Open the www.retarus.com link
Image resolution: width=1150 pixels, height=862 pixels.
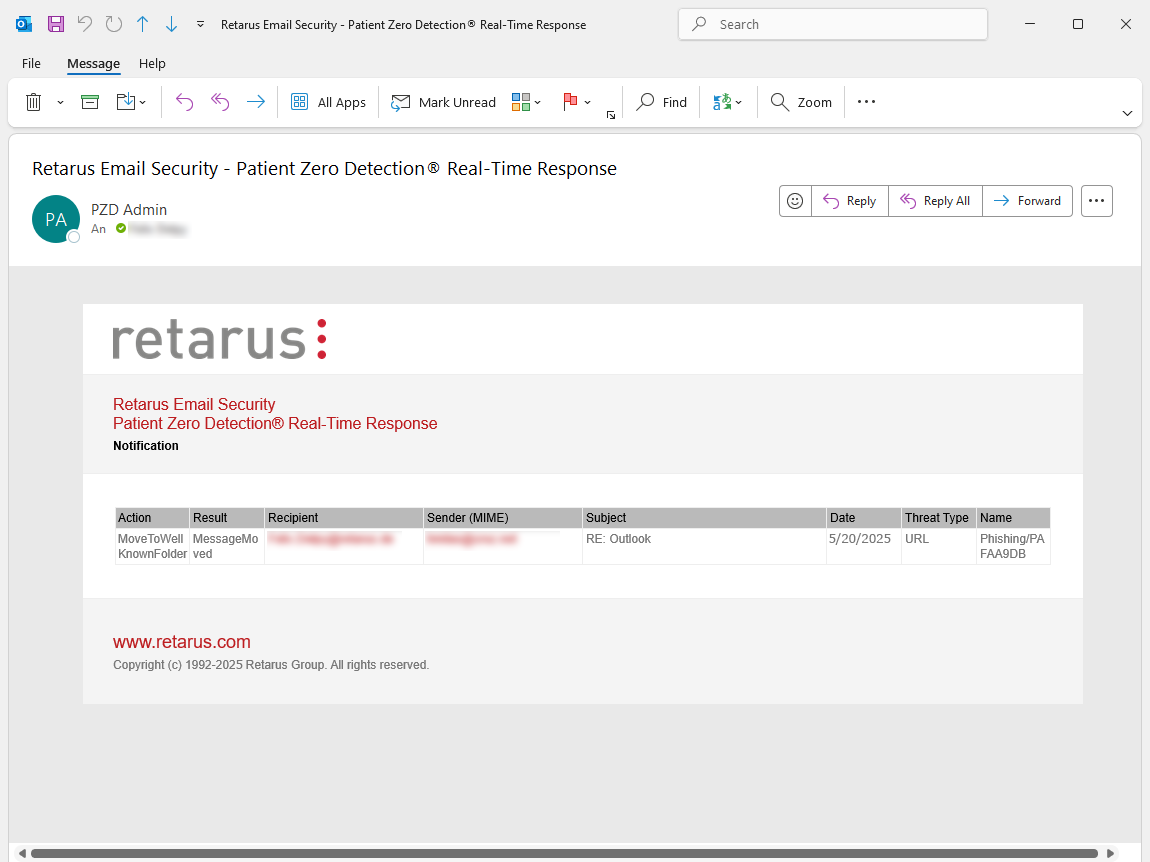(182, 642)
